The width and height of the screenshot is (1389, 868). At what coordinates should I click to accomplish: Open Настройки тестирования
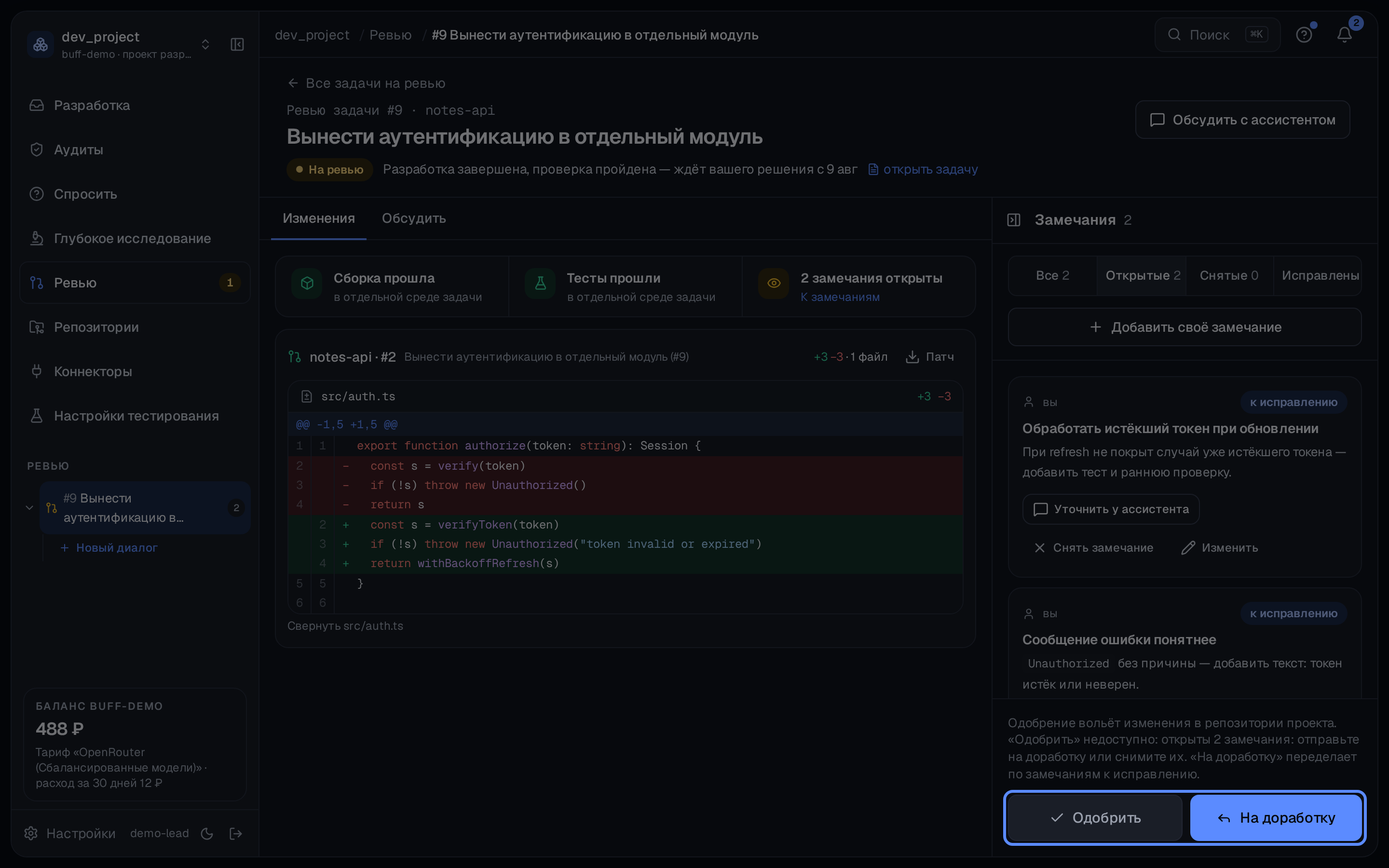tap(135, 416)
